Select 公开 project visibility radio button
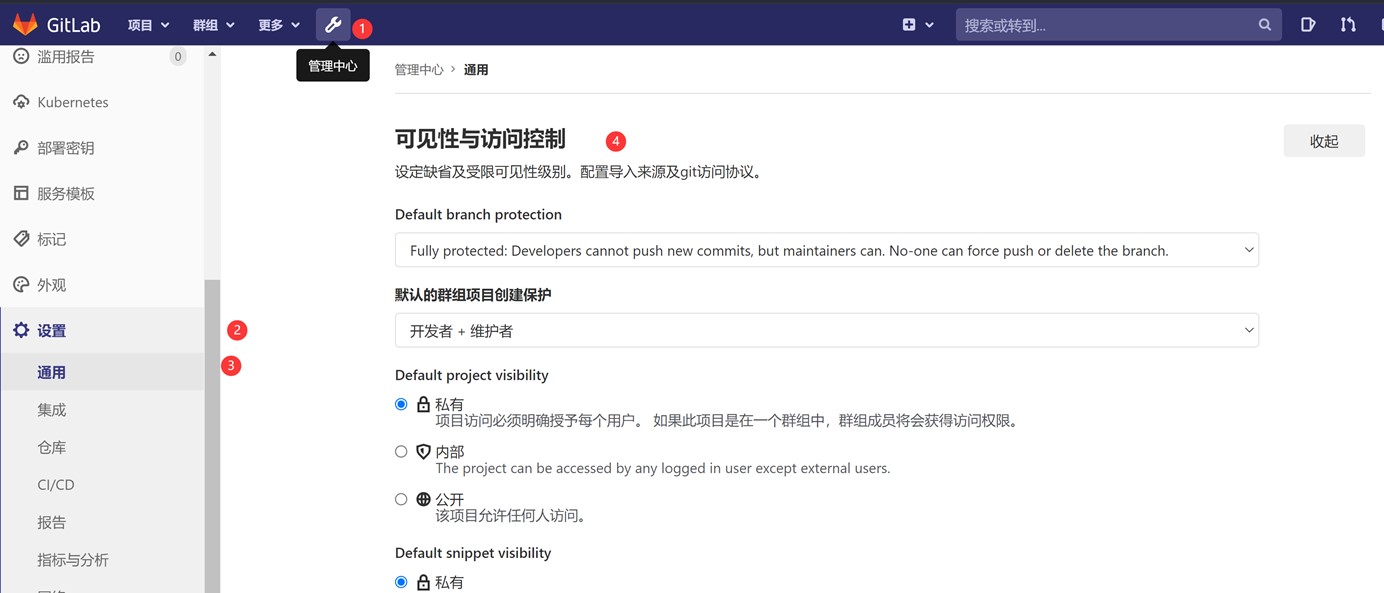1384x593 pixels. pyautogui.click(x=401, y=499)
